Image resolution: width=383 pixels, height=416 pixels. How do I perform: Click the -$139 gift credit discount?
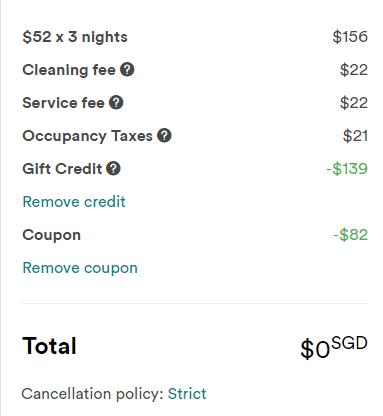(x=347, y=169)
